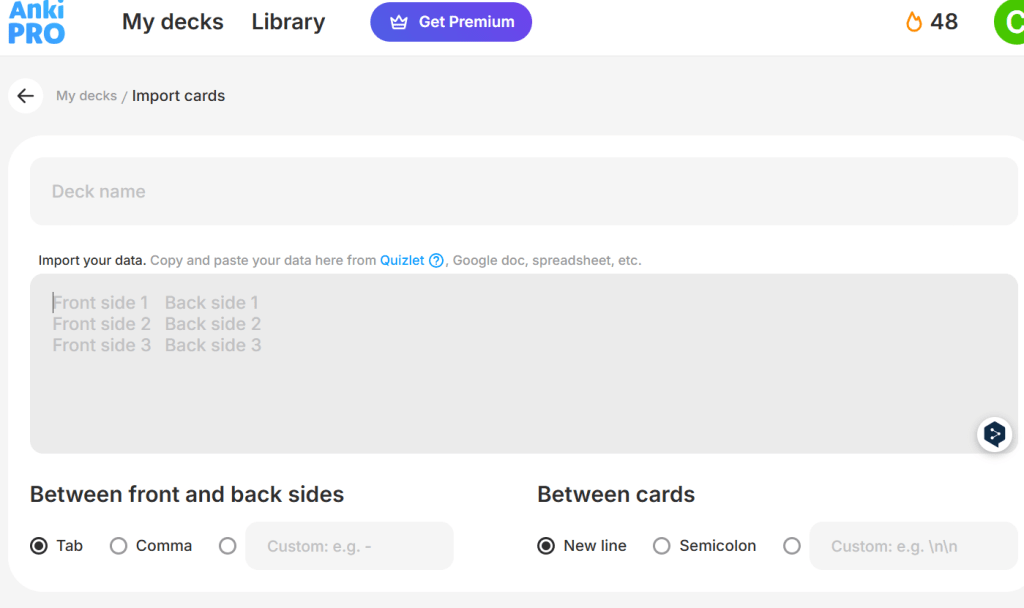Select the Tab separator radio button
The width and height of the screenshot is (1024, 608).
click(39, 546)
